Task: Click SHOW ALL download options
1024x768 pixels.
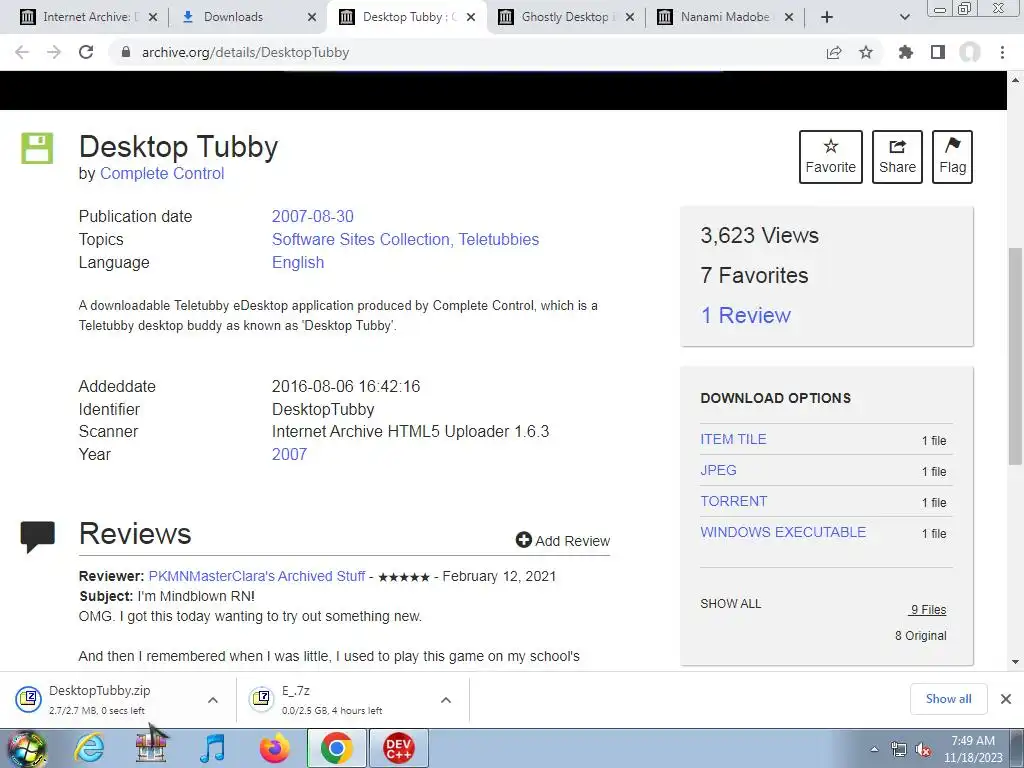Action: click(x=731, y=604)
